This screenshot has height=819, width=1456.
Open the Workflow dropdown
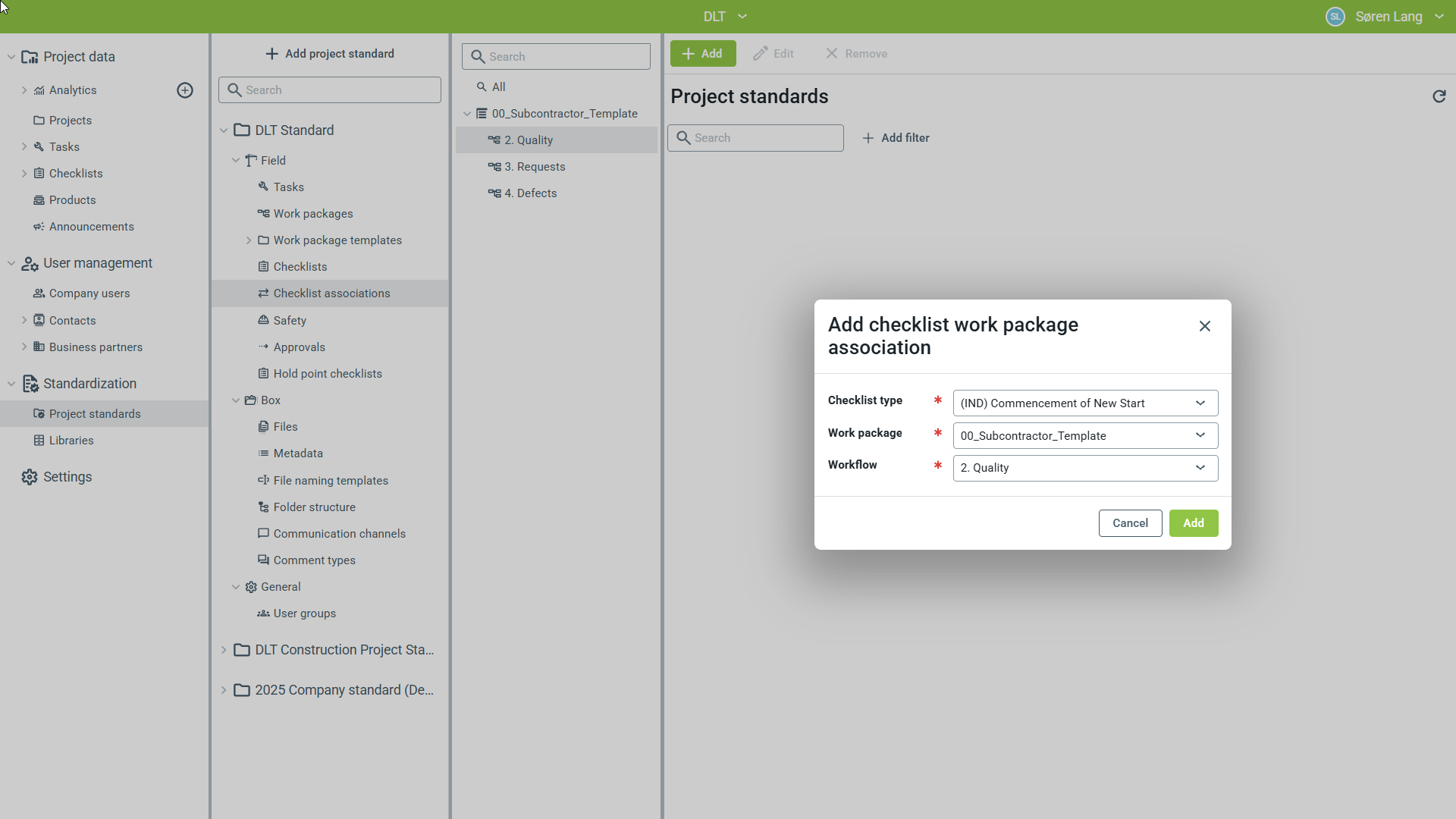point(1085,468)
